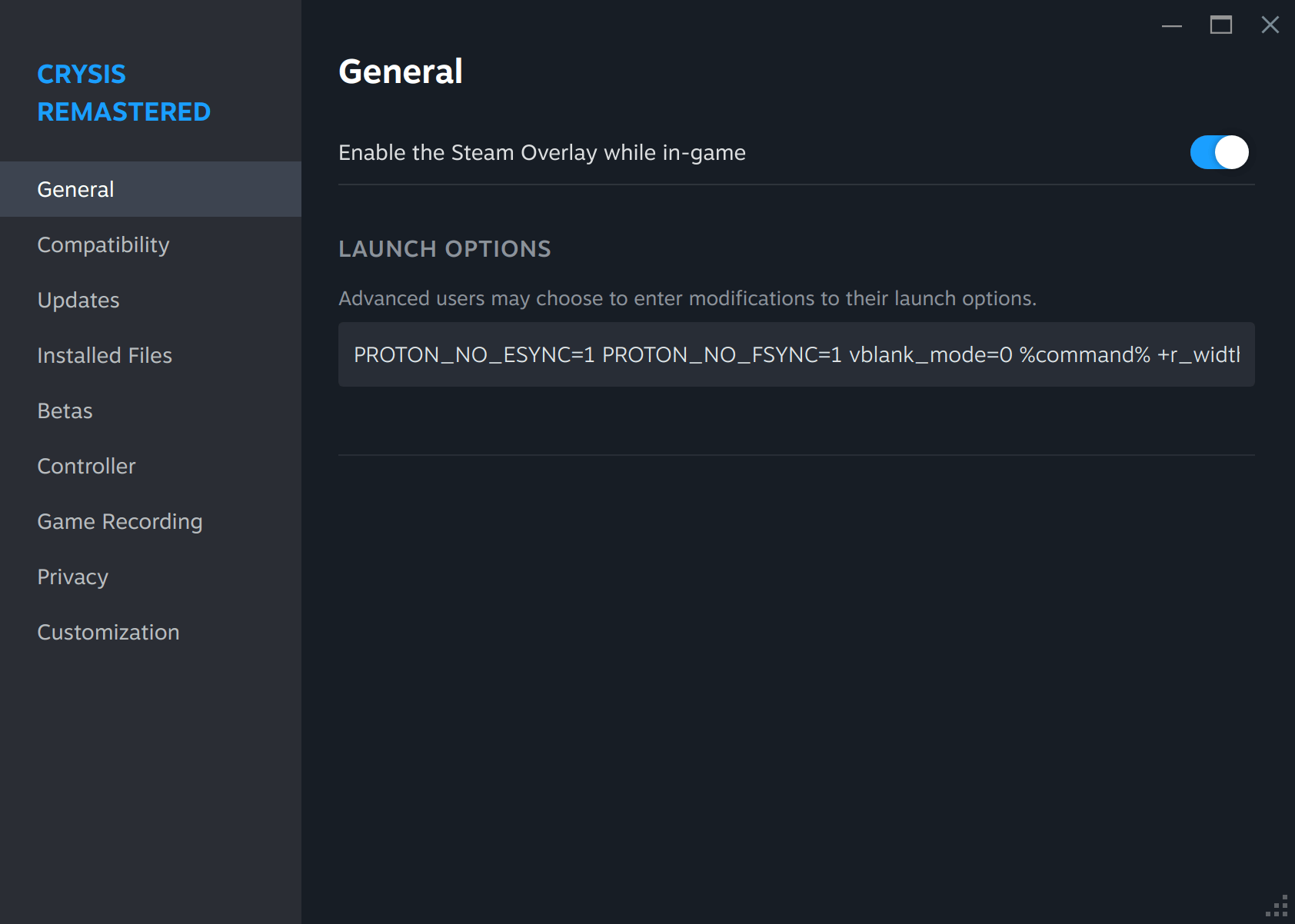Image resolution: width=1295 pixels, height=924 pixels.
Task: Click the Launch Options section heading
Action: pyautogui.click(x=444, y=249)
